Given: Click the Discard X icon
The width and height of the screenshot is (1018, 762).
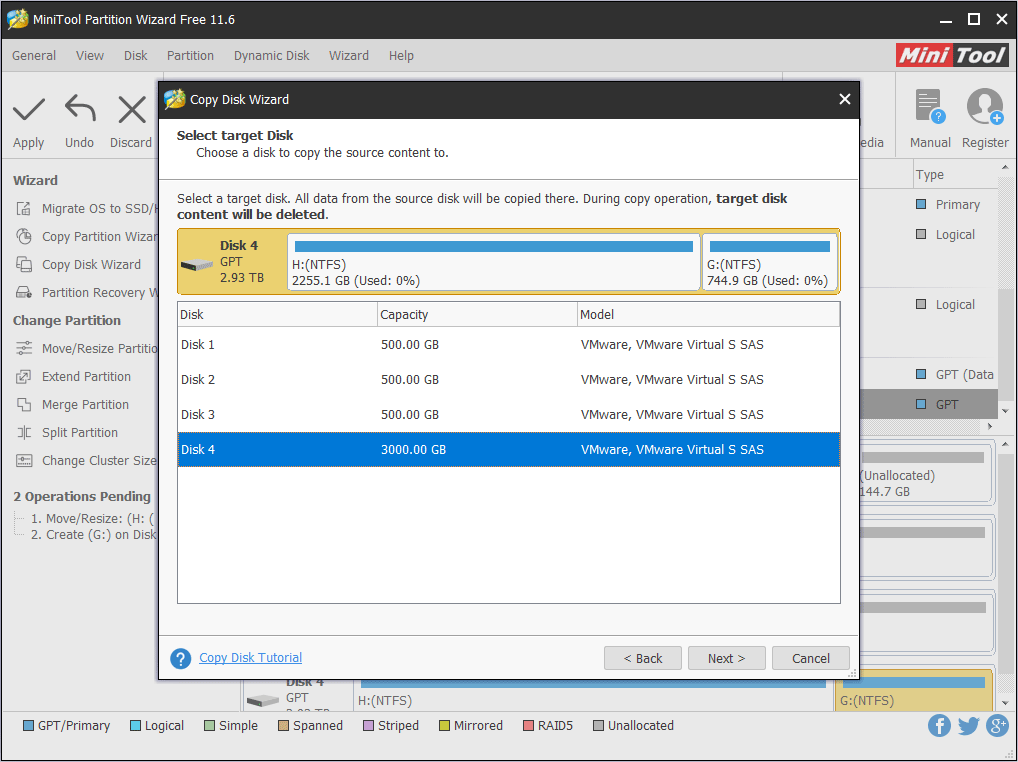Looking at the screenshot, I should pyautogui.click(x=131, y=109).
